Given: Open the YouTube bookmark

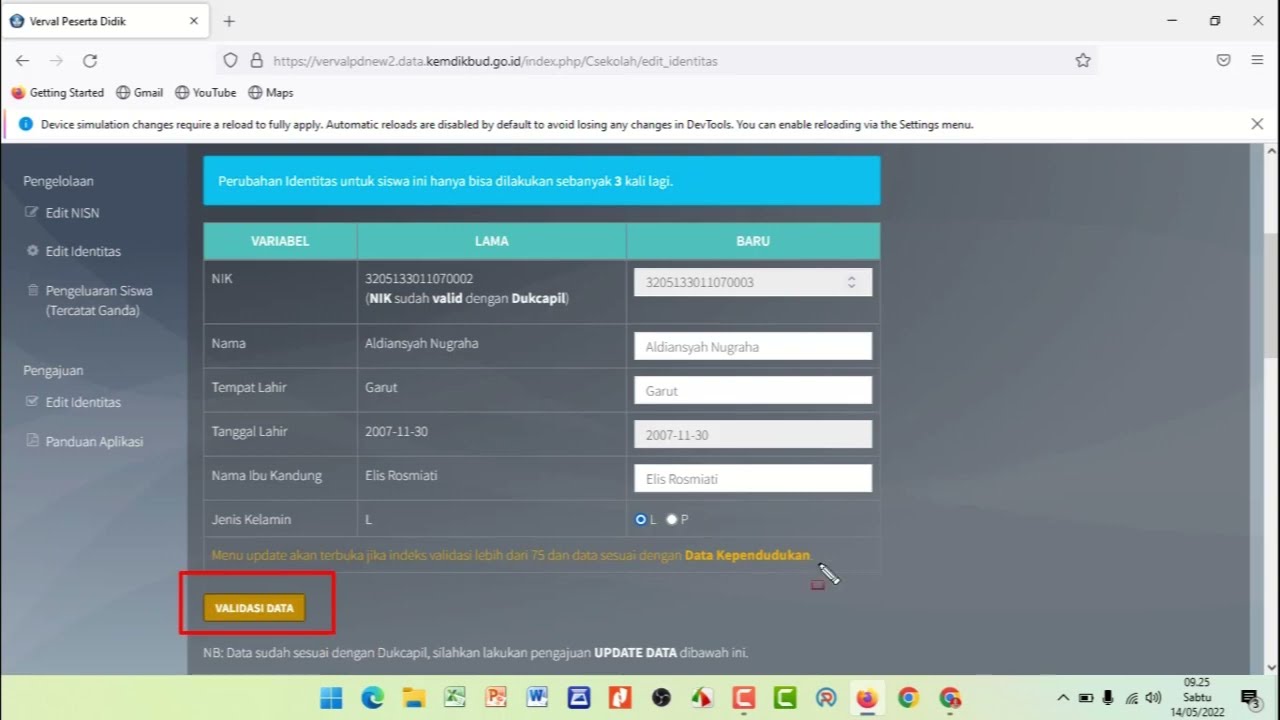Looking at the screenshot, I should pos(205,92).
